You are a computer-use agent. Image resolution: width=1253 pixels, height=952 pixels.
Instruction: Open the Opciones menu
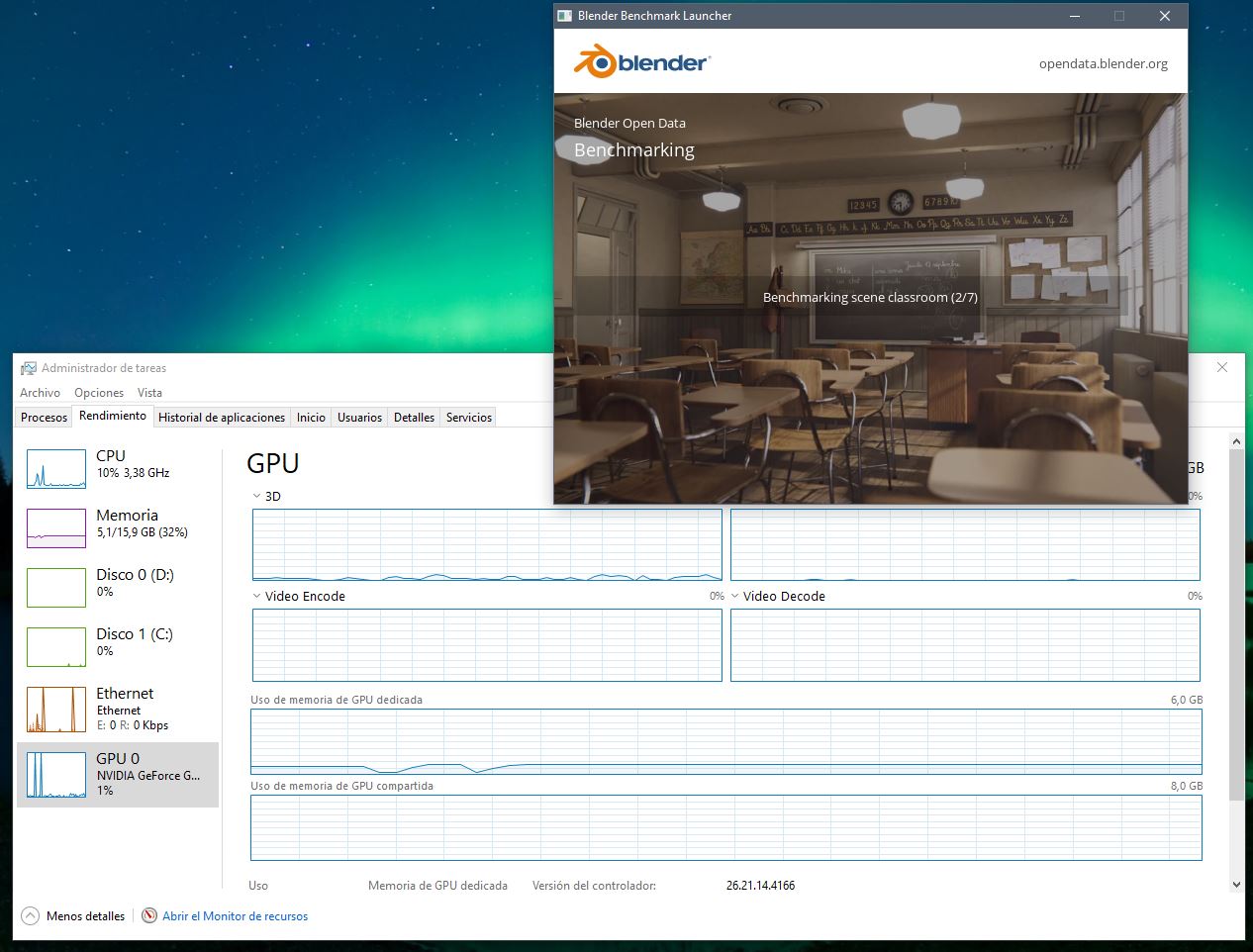[x=99, y=393]
